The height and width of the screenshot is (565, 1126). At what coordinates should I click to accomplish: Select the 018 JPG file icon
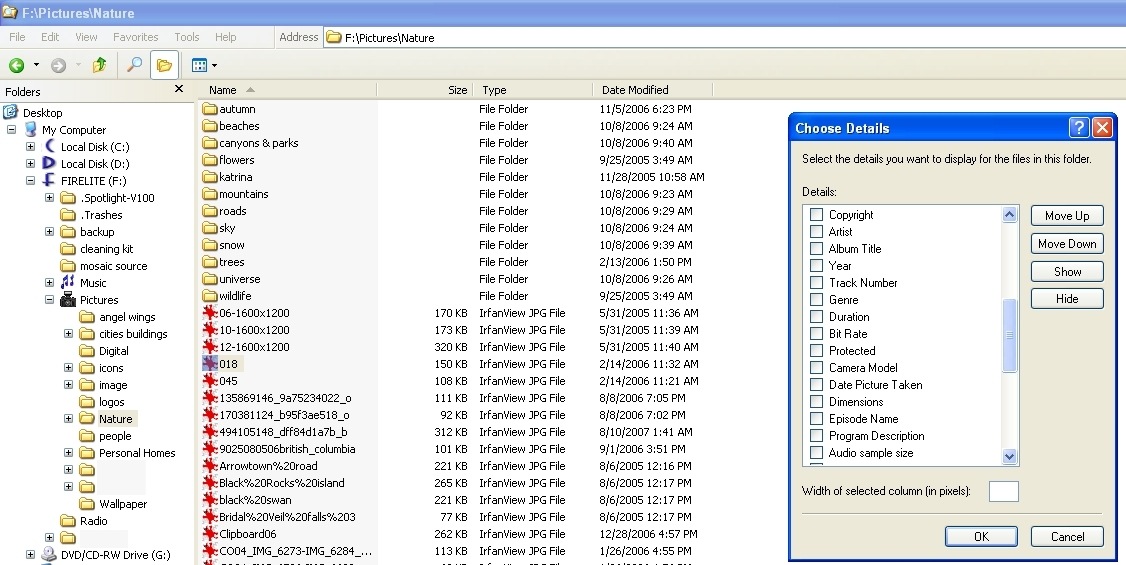210,364
